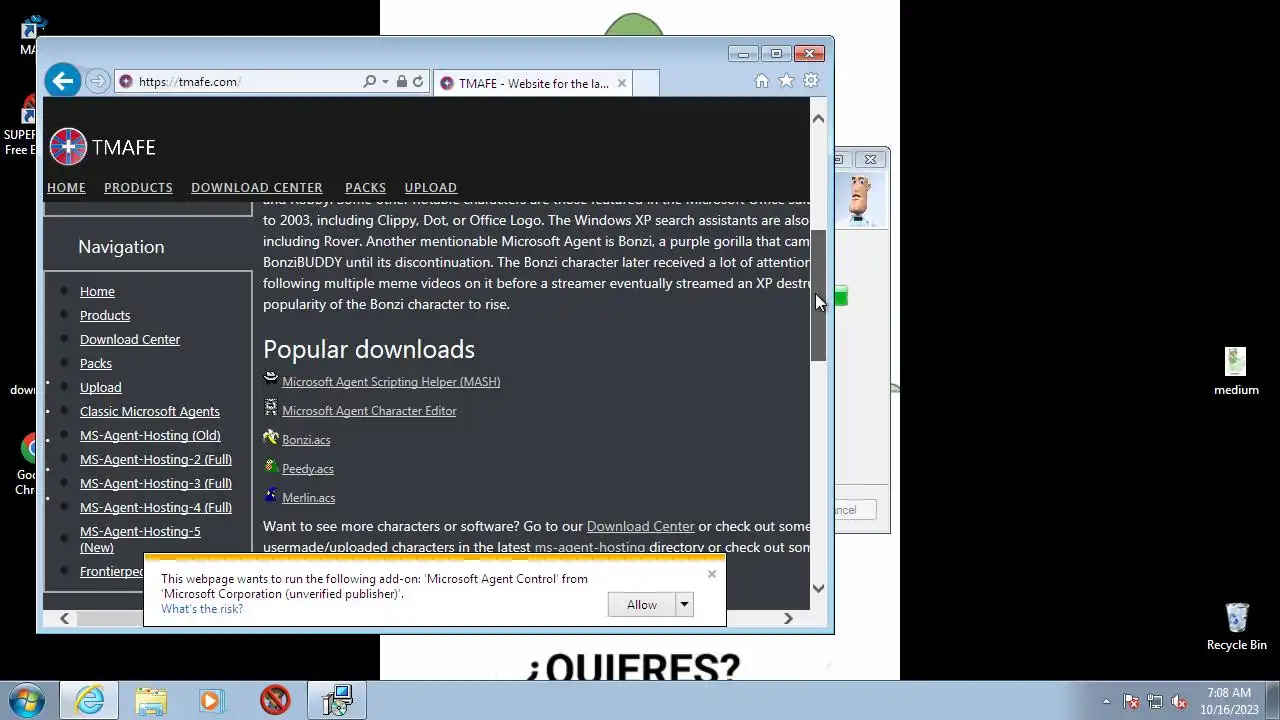The width and height of the screenshot is (1280, 720).
Task: Open DOWNLOAD CENTER in top menu
Action: (x=257, y=187)
